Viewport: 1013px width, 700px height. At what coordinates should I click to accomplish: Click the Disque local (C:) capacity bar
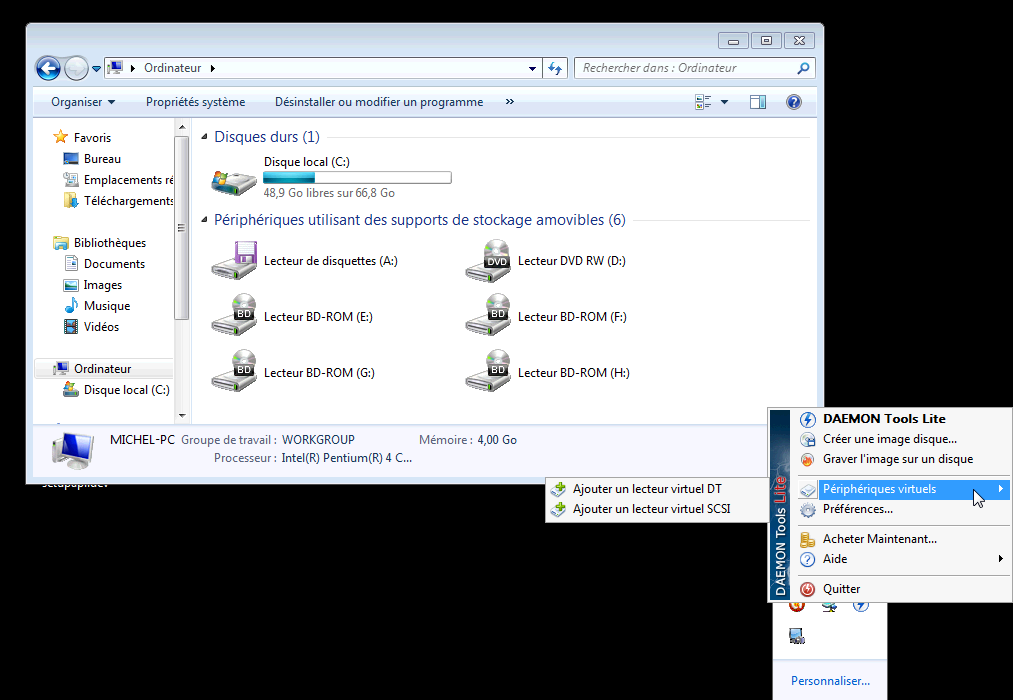(x=357, y=178)
